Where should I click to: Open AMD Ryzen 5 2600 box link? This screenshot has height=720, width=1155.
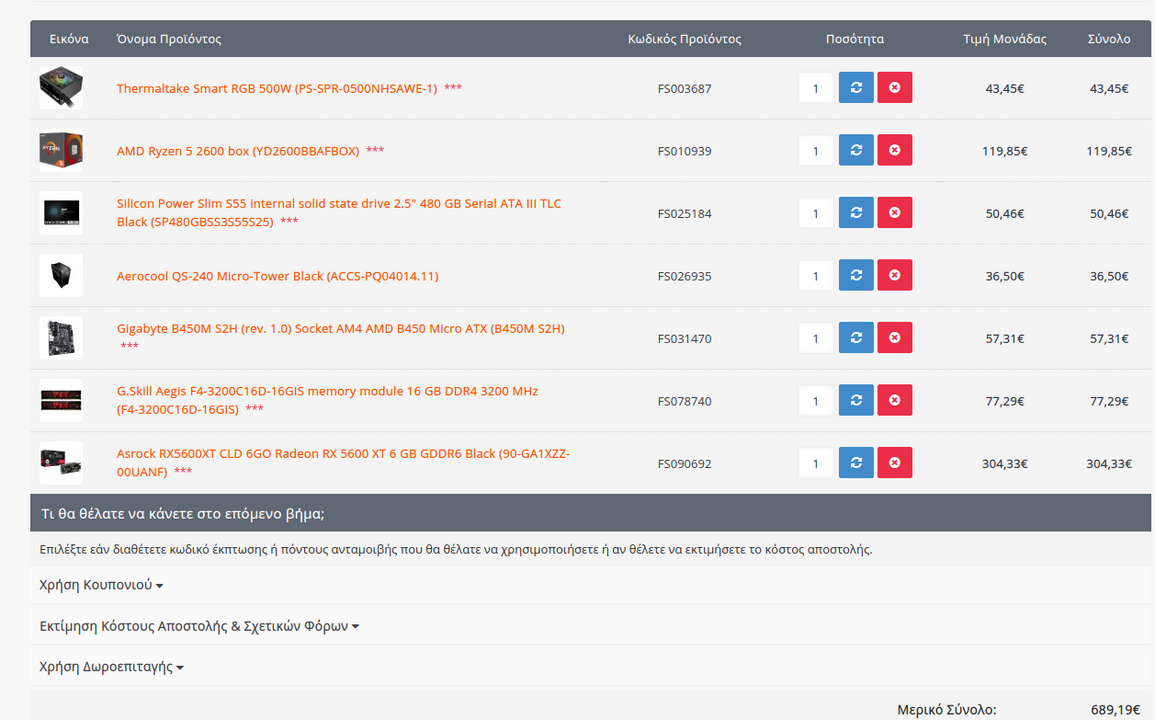tap(238, 151)
